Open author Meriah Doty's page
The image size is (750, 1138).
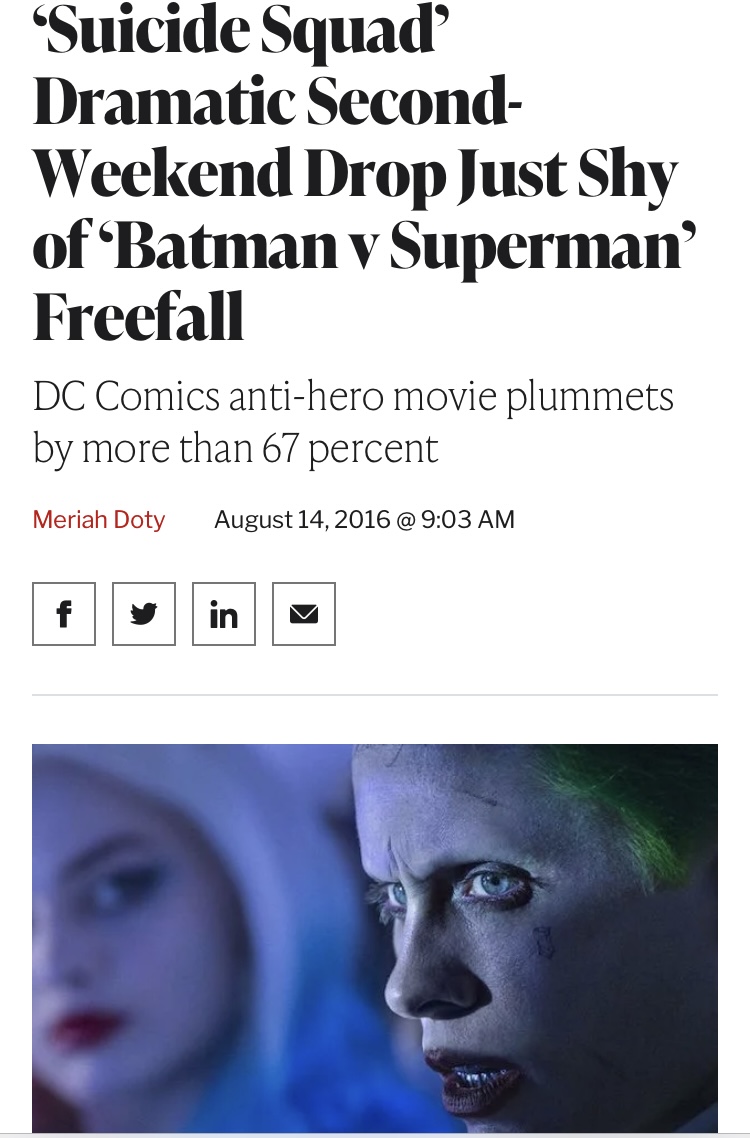point(99,520)
